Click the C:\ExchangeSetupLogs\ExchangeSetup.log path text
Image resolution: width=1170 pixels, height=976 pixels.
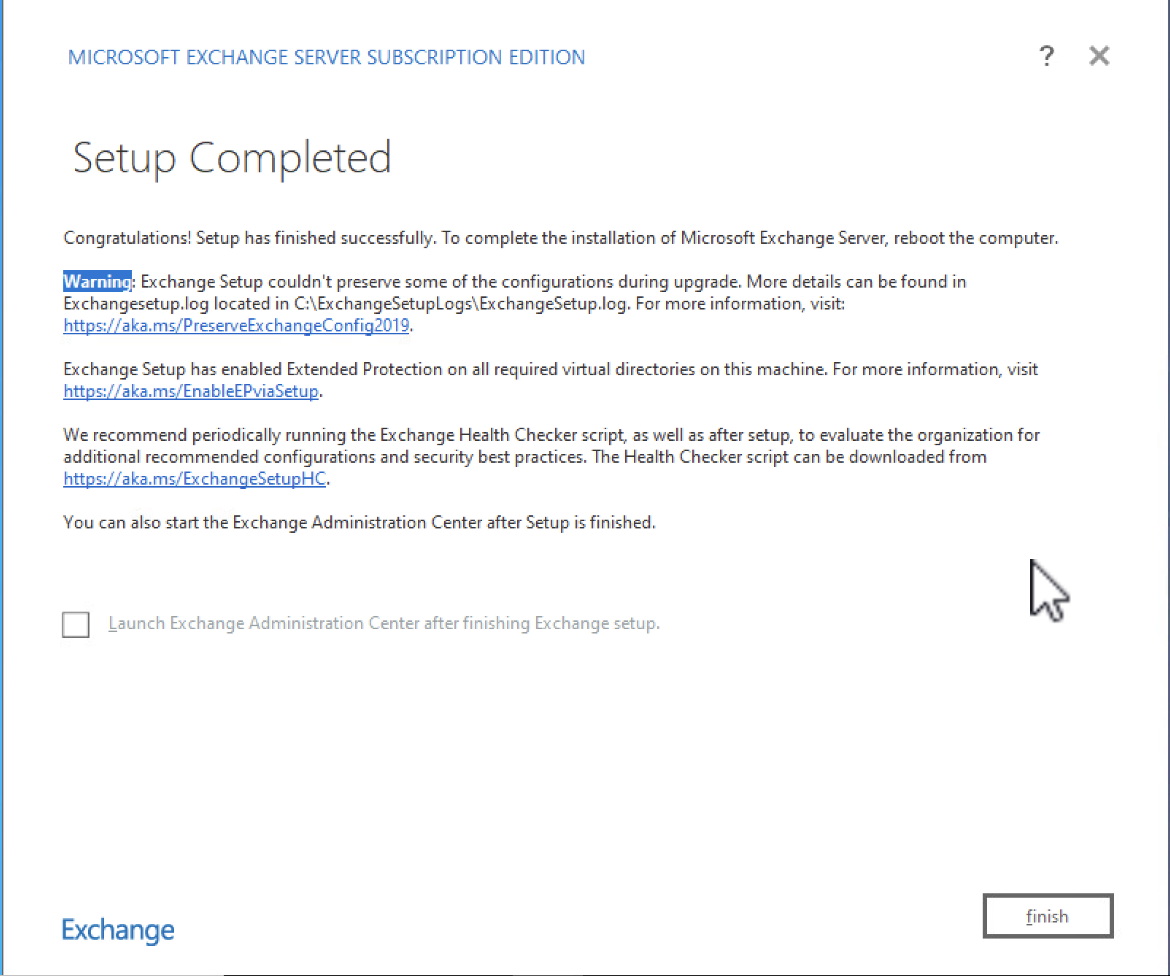click(461, 304)
